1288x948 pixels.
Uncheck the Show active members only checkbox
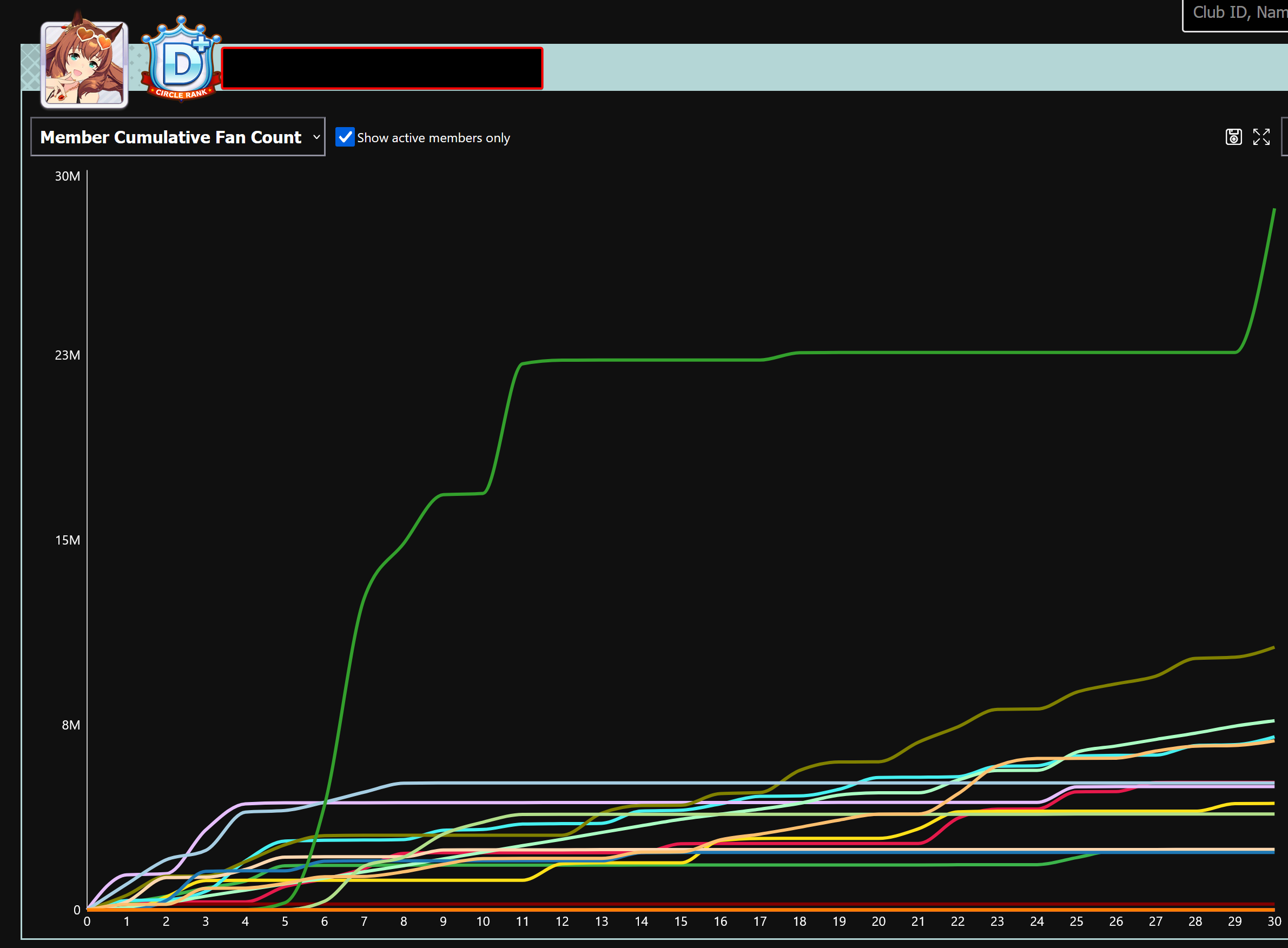[x=345, y=137]
